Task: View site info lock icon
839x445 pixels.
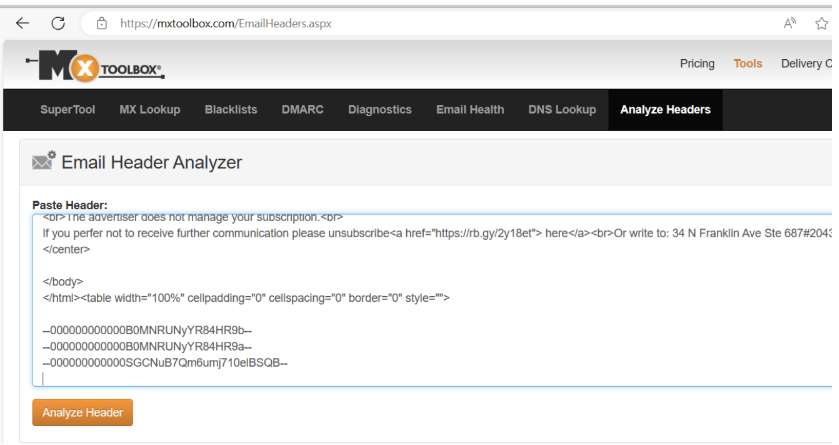Action: point(102,23)
